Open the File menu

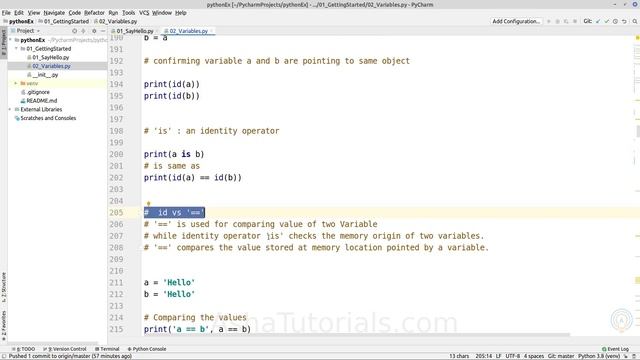pyautogui.click(x=6, y=13)
